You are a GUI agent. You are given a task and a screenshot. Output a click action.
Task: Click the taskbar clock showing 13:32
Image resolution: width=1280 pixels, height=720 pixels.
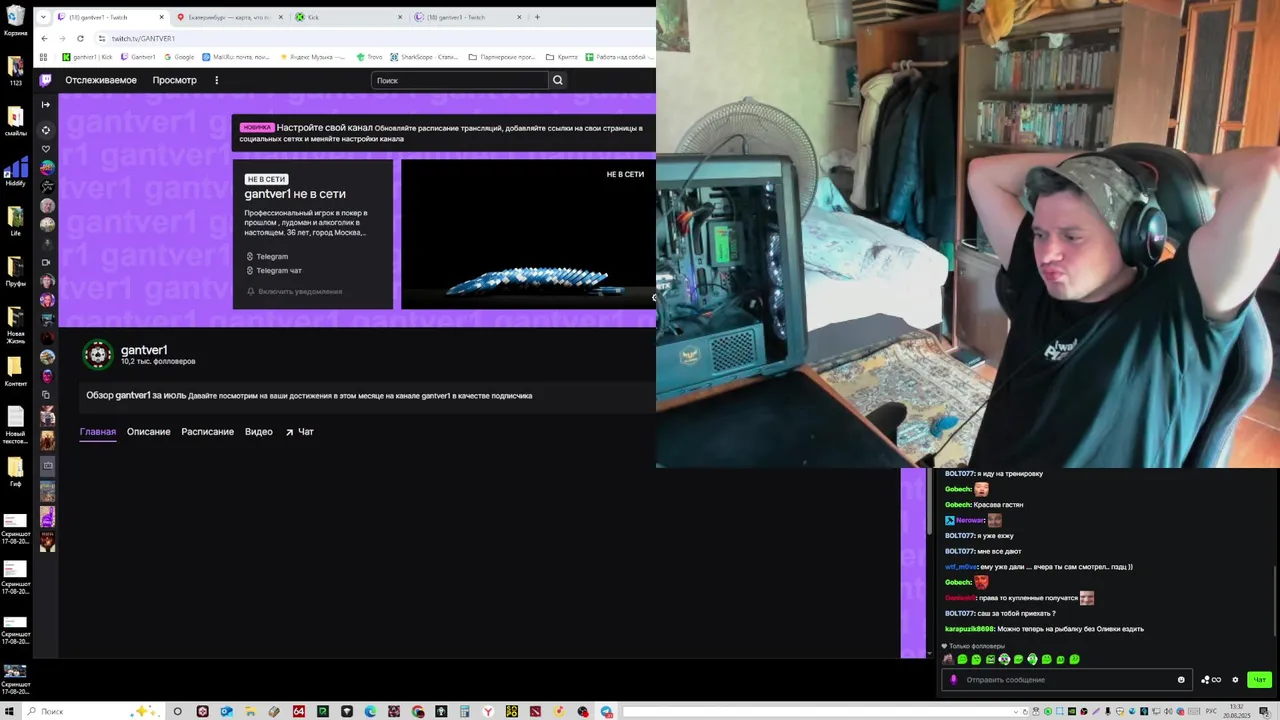(1237, 710)
